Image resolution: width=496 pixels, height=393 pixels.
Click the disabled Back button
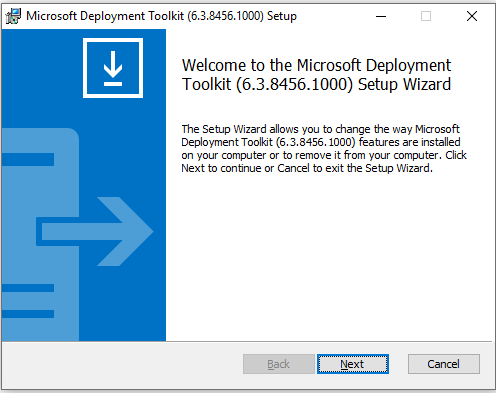[279, 364]
